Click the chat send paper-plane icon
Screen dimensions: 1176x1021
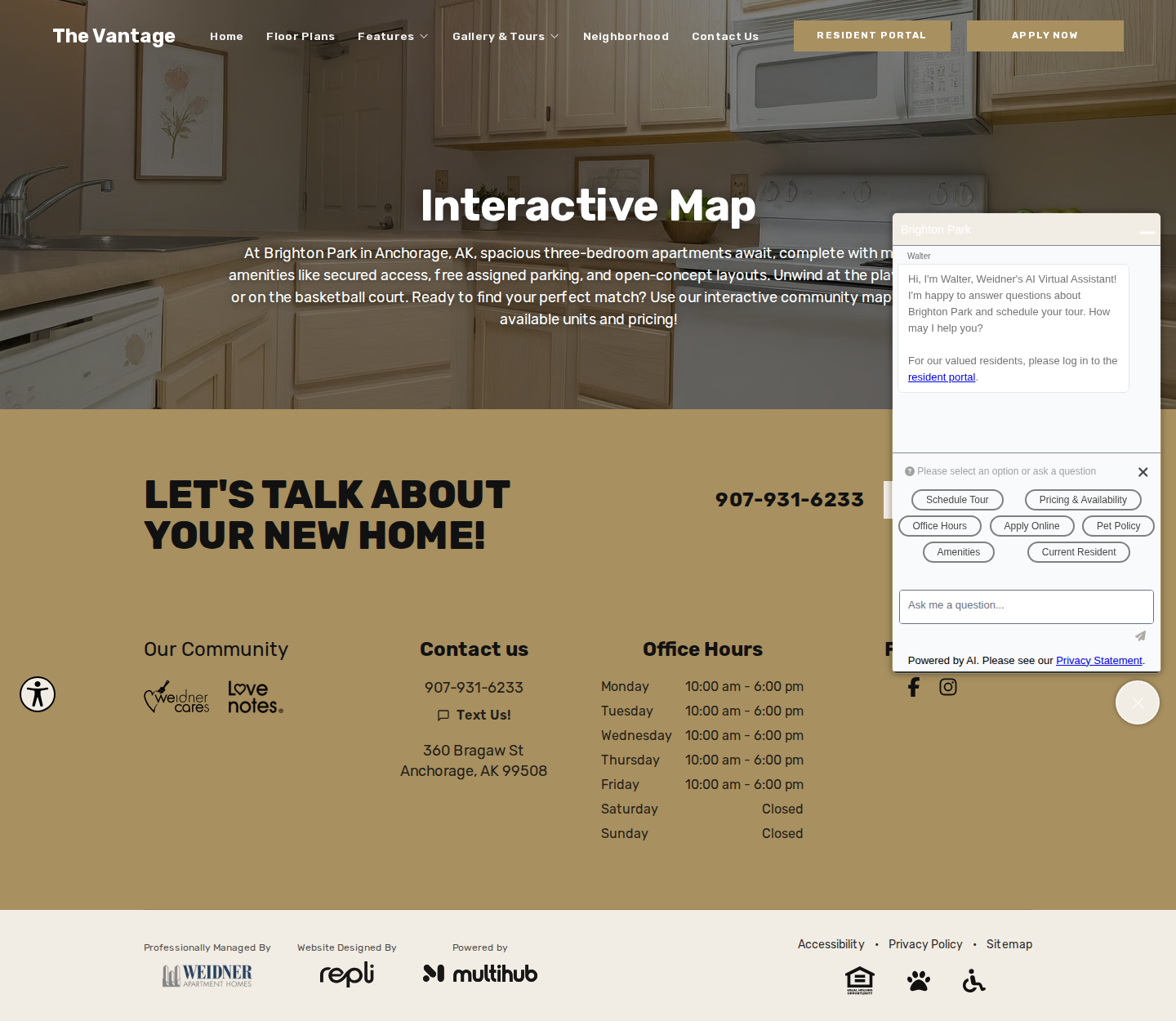(x=1140, y=636)
